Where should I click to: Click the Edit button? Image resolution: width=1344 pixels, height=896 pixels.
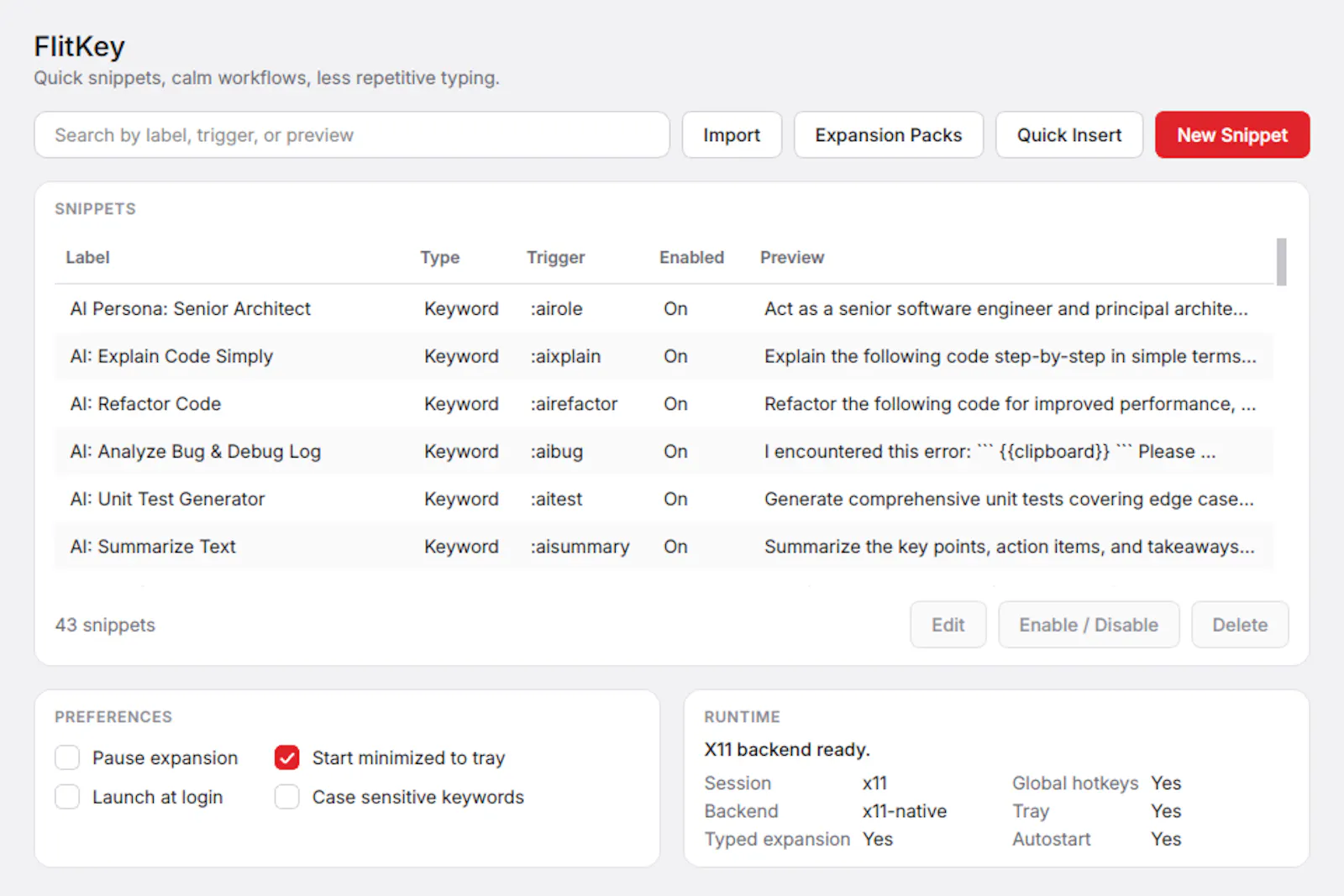(948, 625)
